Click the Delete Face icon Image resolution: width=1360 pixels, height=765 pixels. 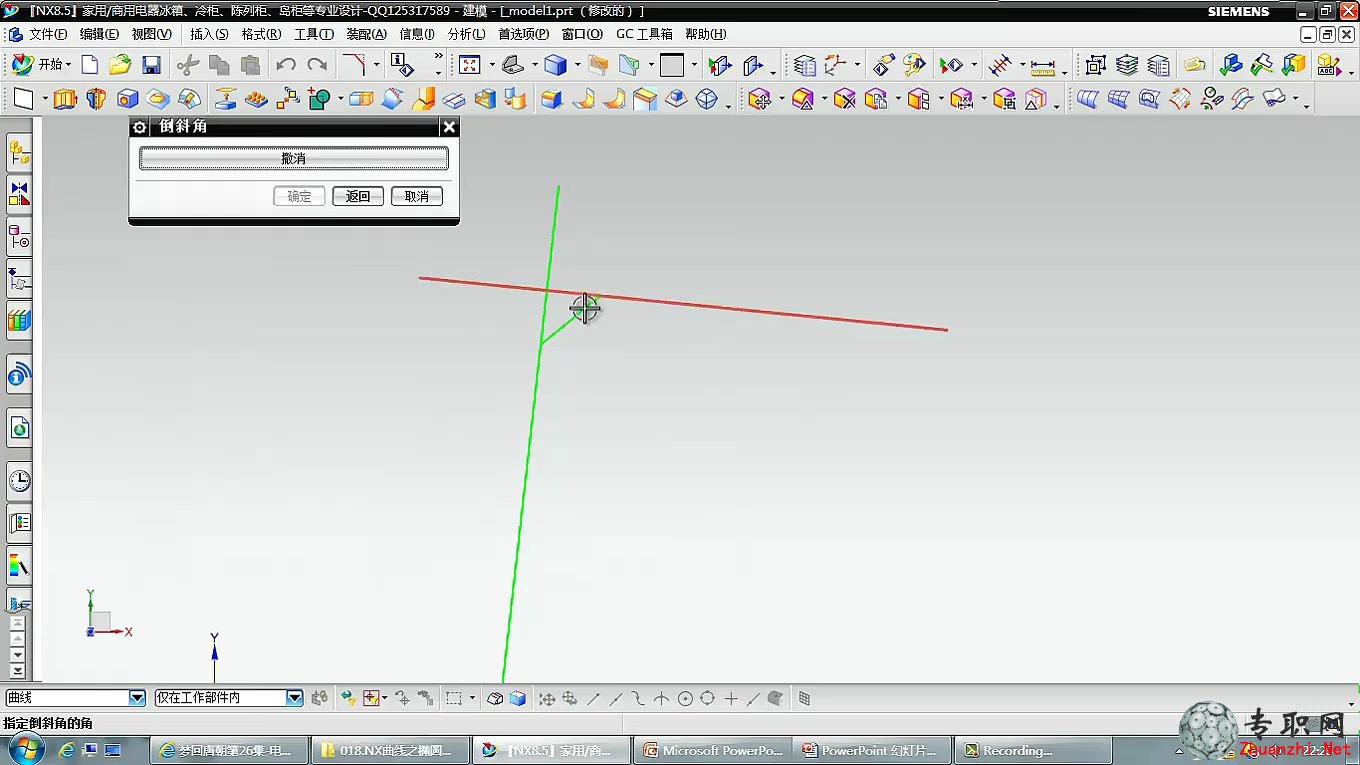point(845,99)
